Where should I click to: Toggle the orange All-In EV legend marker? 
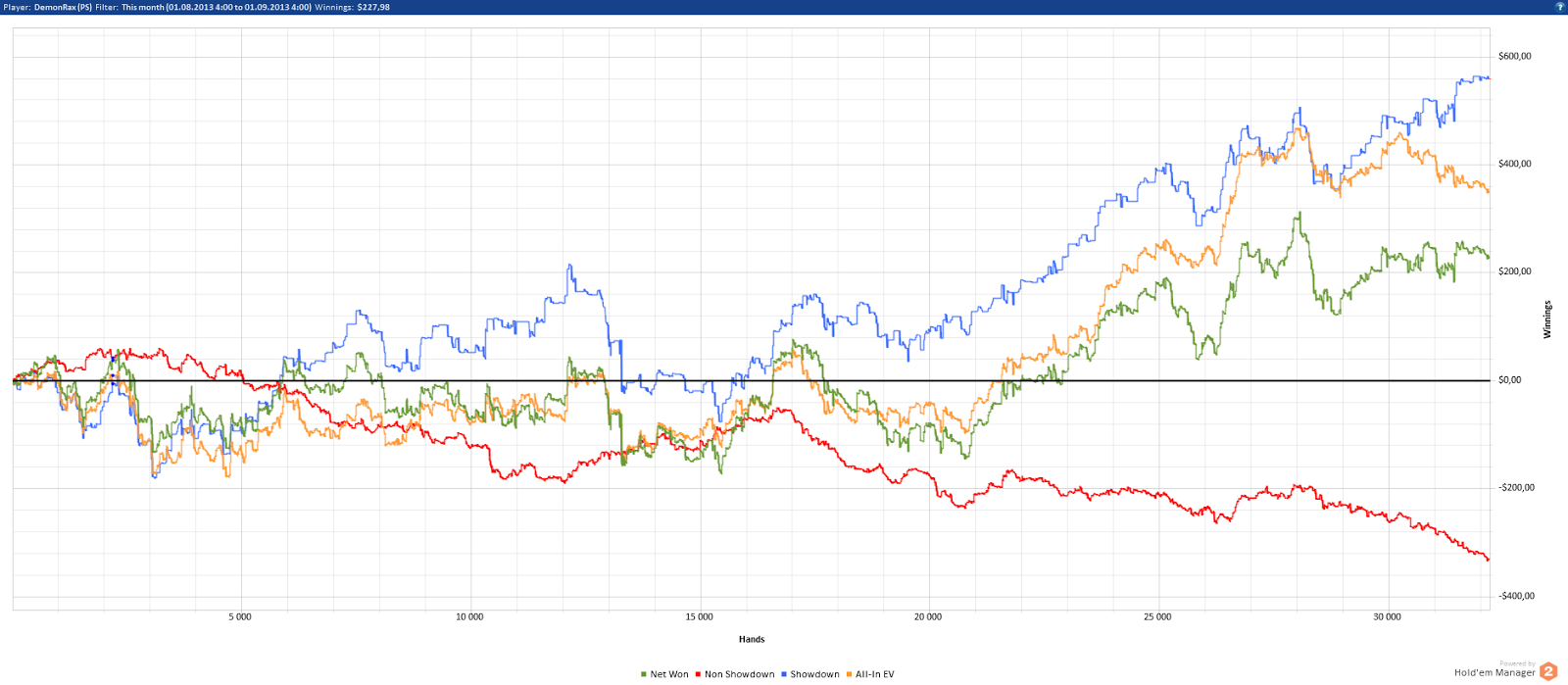849,674
